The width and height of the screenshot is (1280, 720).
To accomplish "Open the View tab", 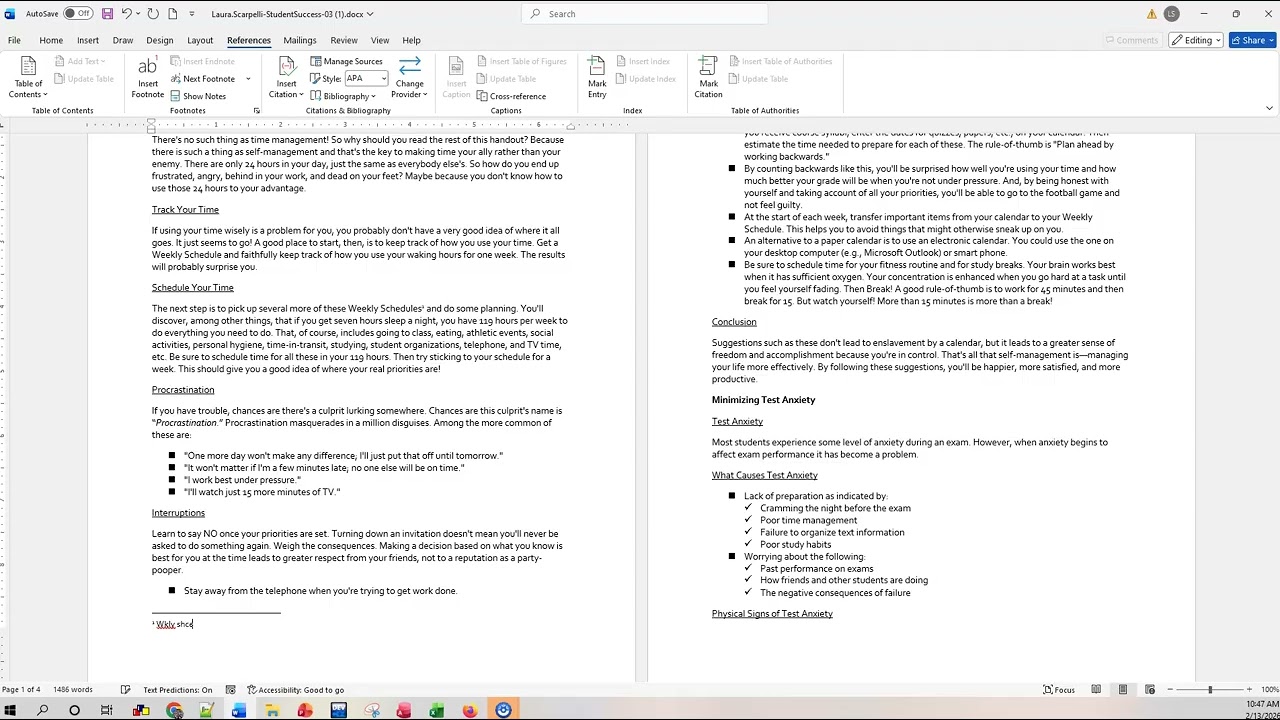I will point(380,40).
